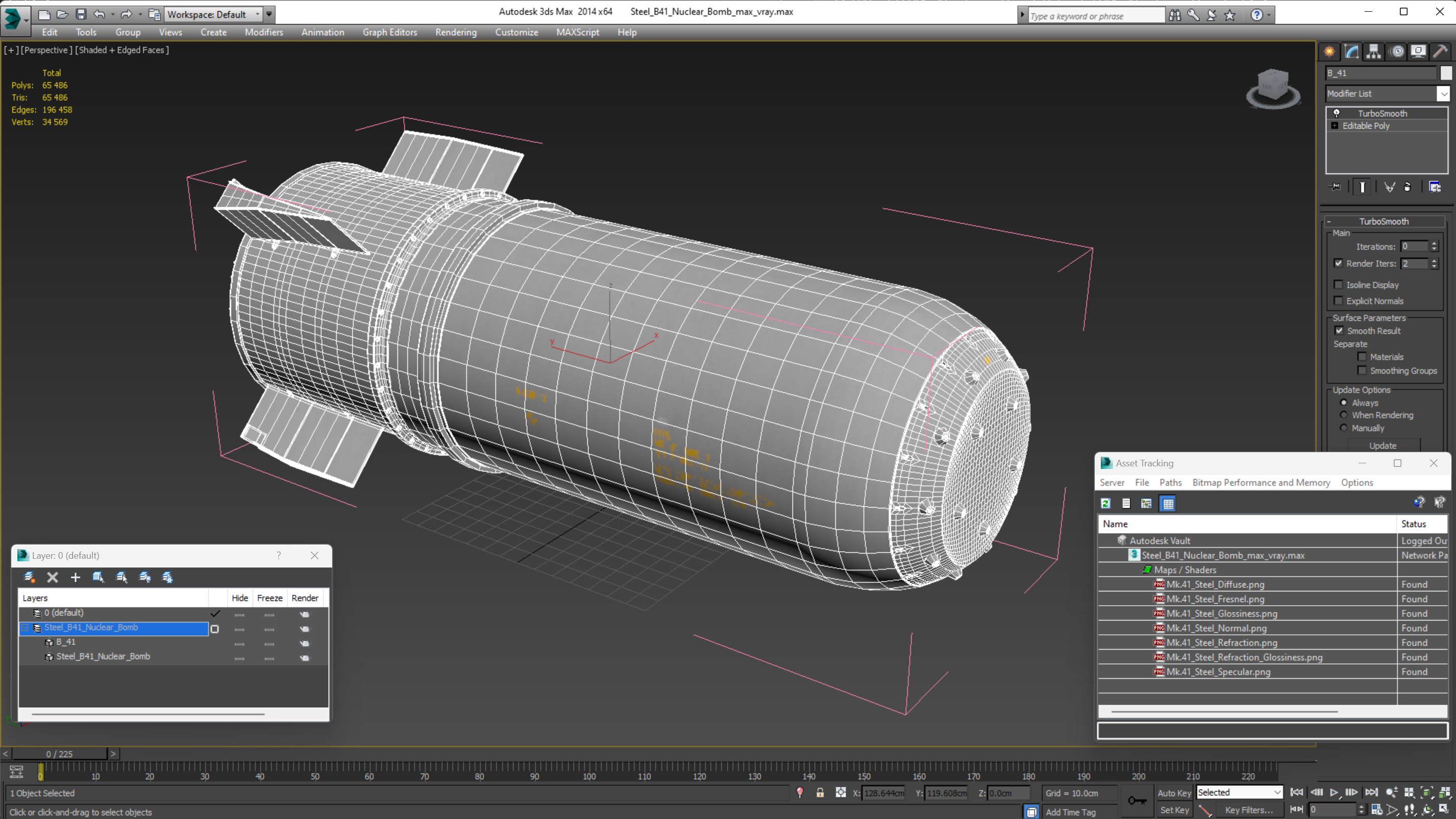Viewport: 1456px width, 819px height.
Task: Click Delete Layer X icon
Action: (52, 577)
